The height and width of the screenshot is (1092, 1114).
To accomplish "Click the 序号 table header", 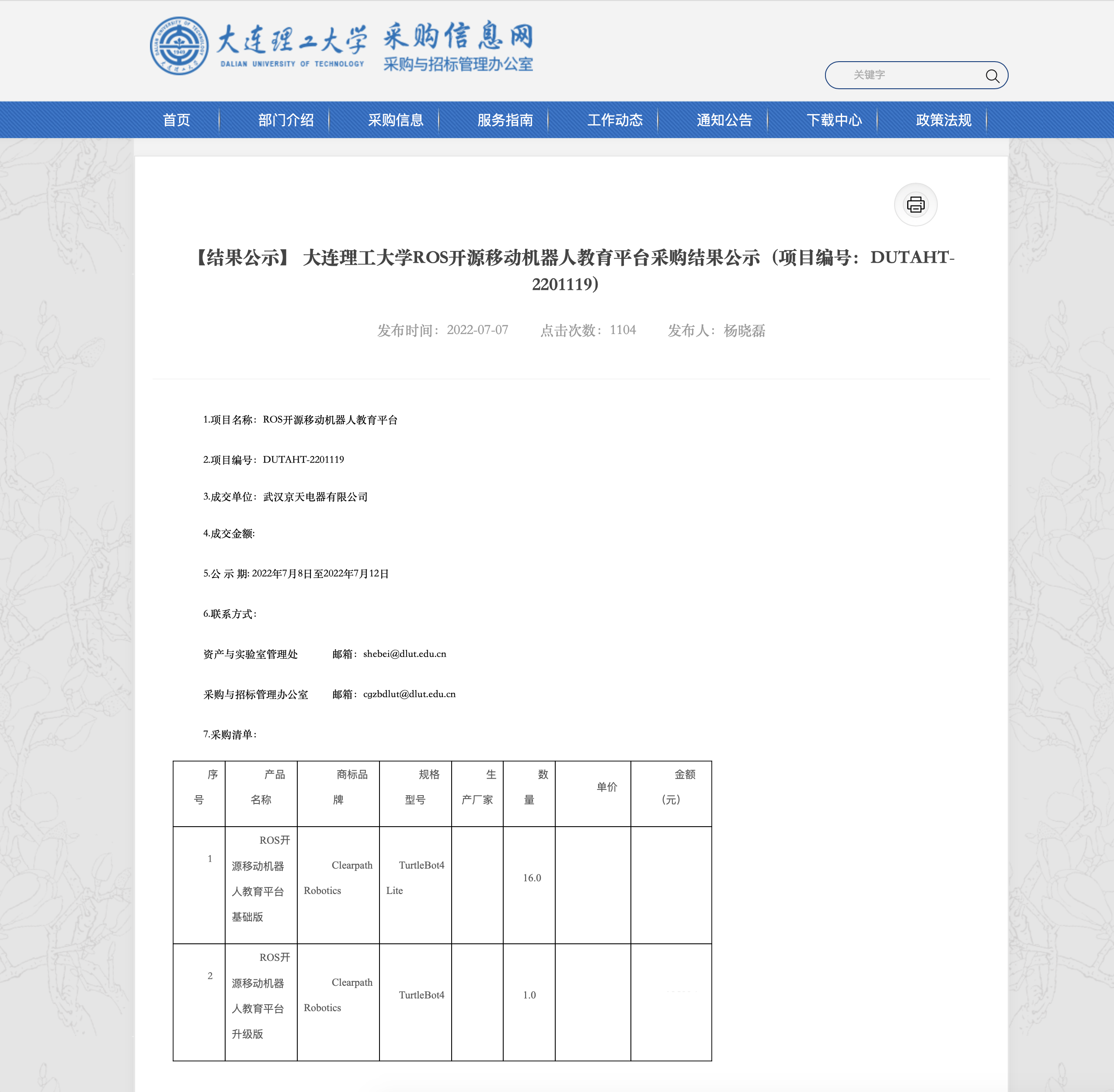I will tap(199, 794).
